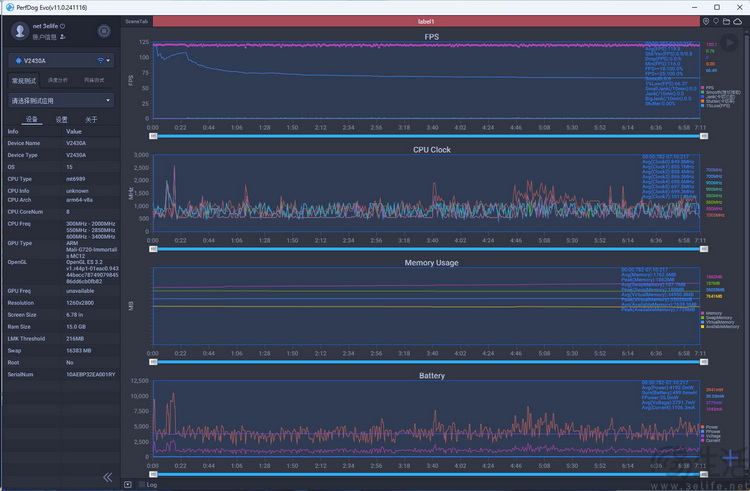Click the SerialNum value 10AEBP32EA001RY

click(x=91, y=374)
